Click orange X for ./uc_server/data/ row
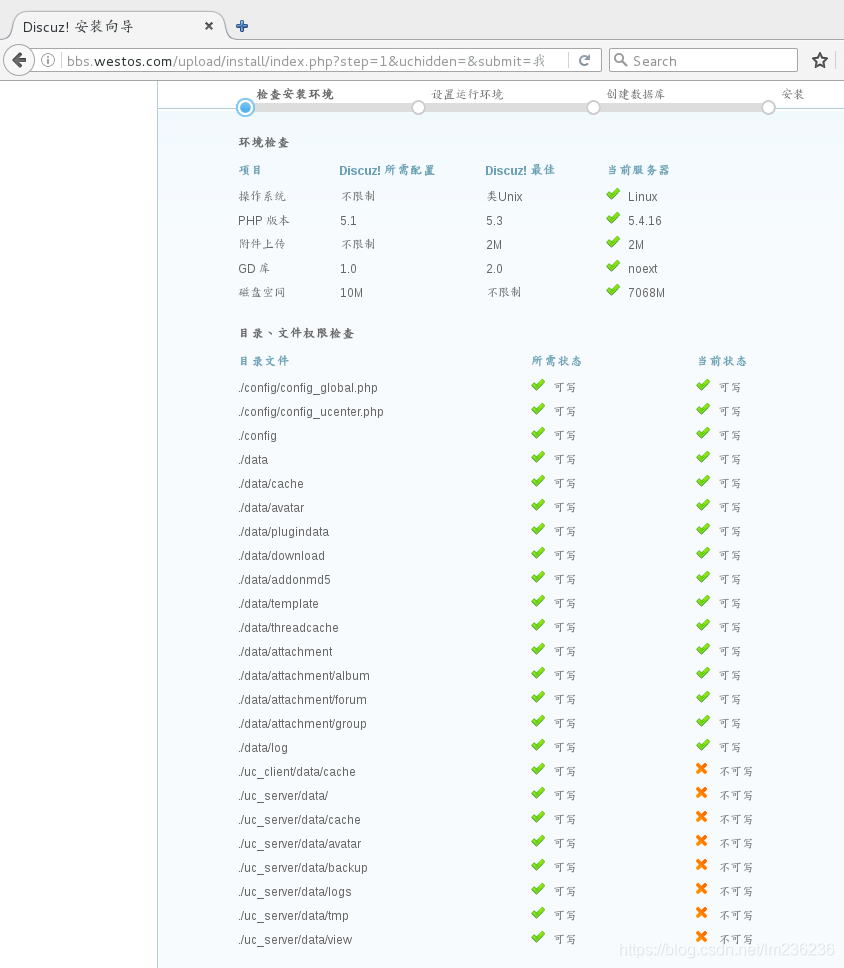This screenshot has width=844, height=968. [701, 793]
